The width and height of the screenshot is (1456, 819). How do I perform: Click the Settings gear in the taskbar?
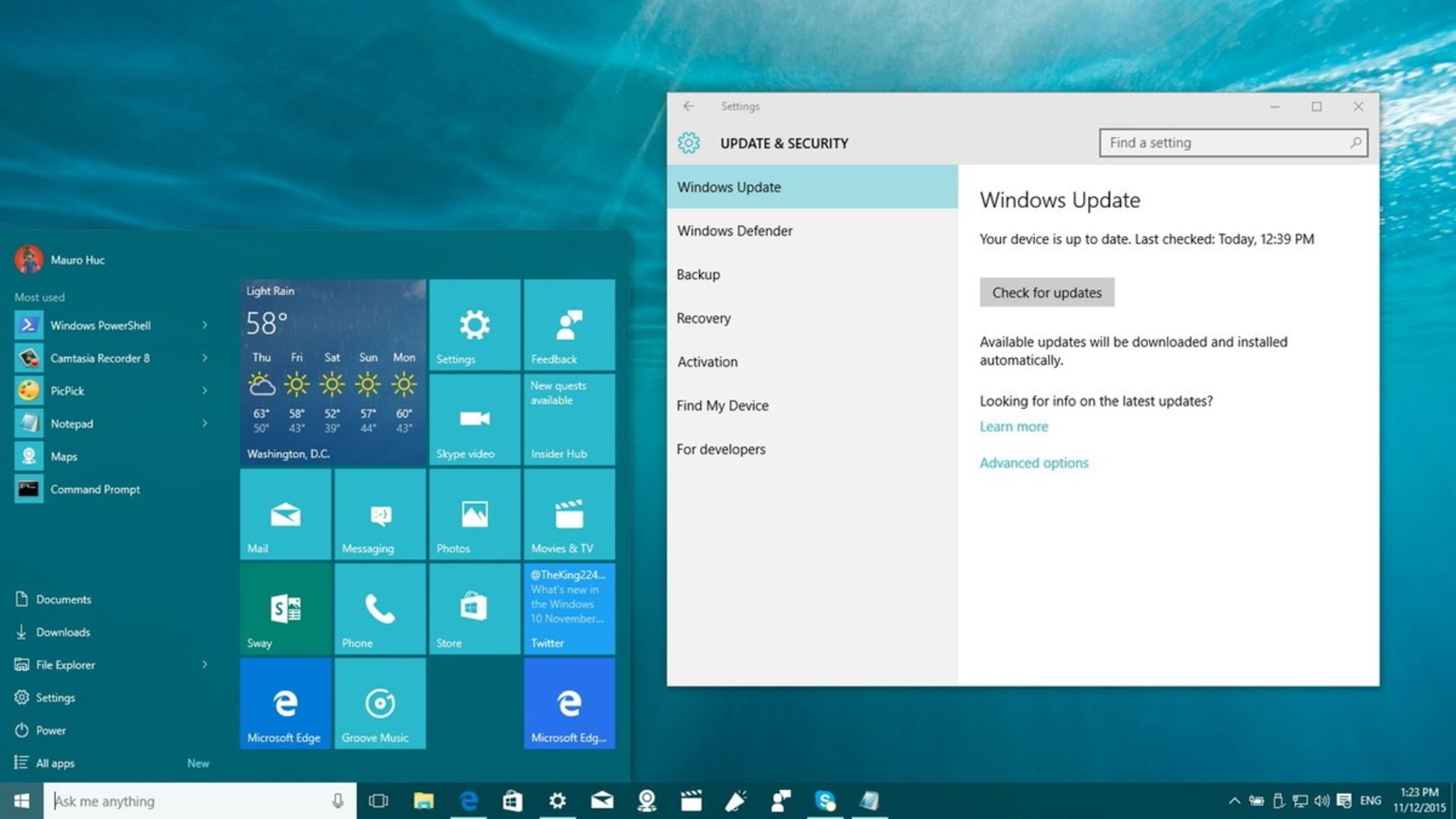pyautogui.click(x=557, y=801)
